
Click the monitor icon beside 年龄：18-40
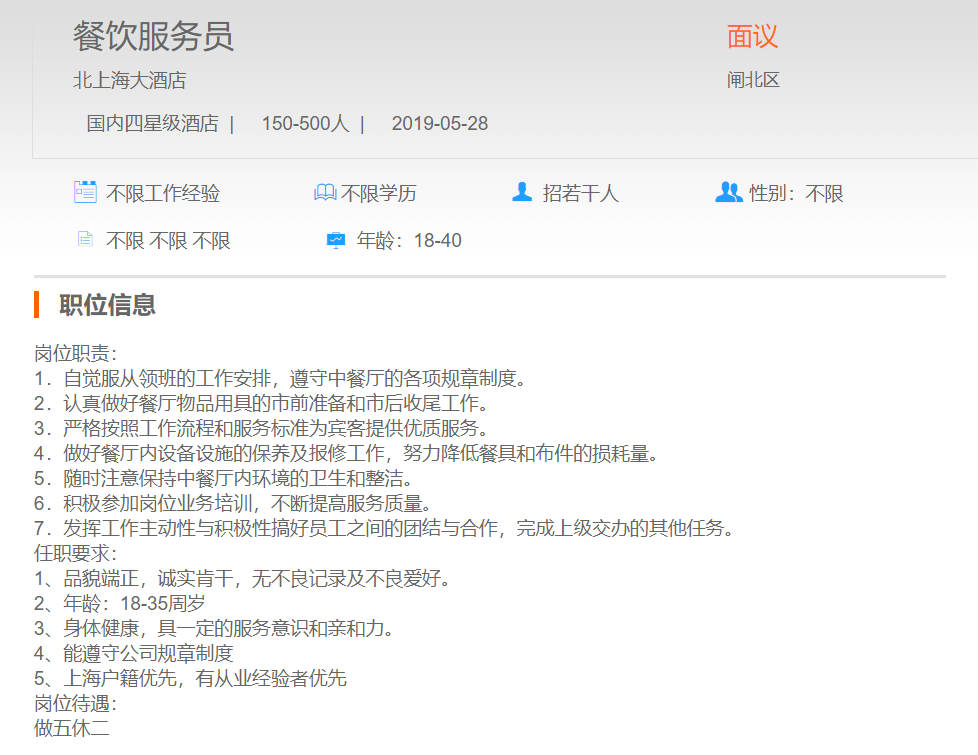[336, 240]
